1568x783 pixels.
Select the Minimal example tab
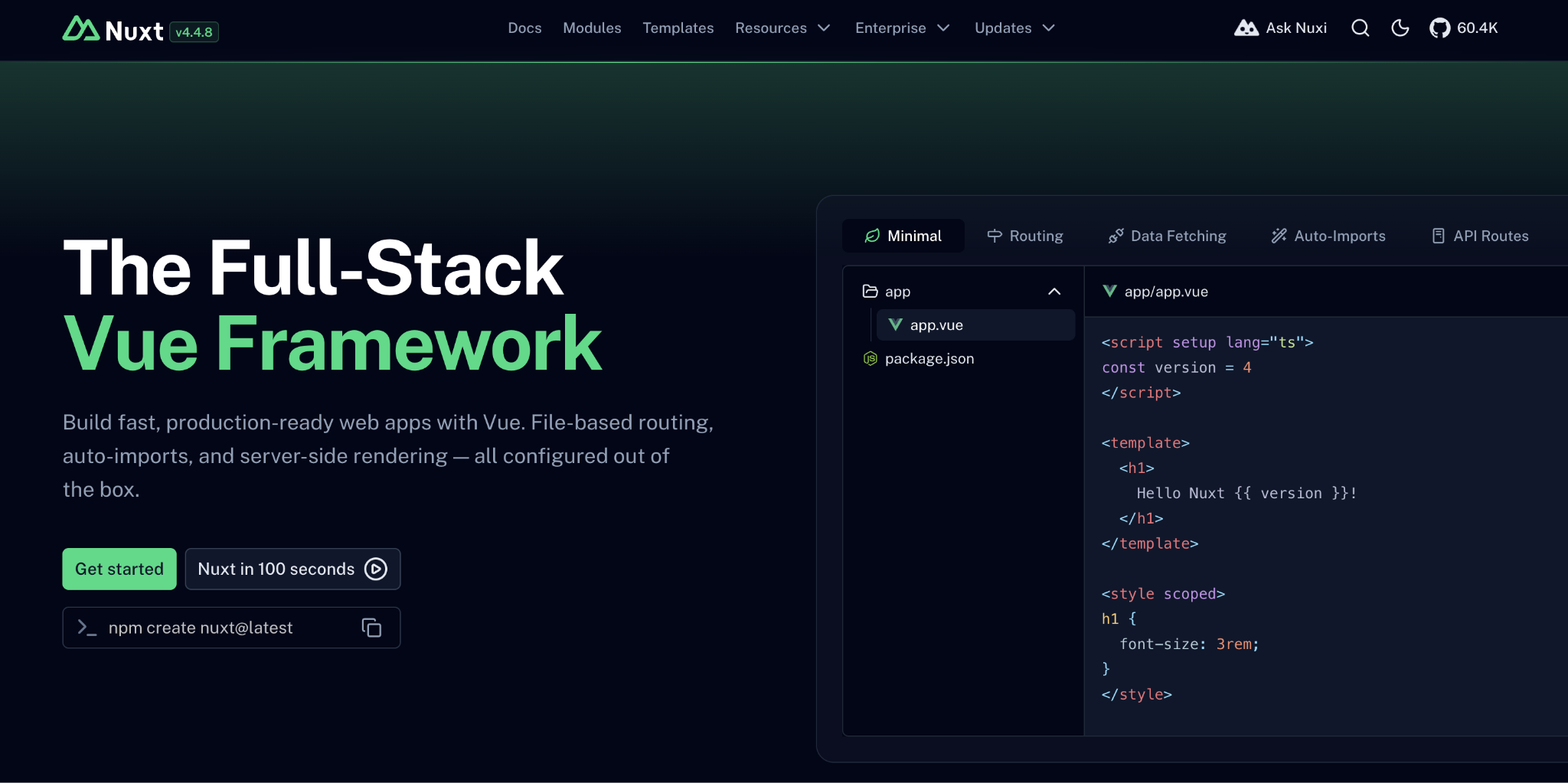click(x=903, y=236)
